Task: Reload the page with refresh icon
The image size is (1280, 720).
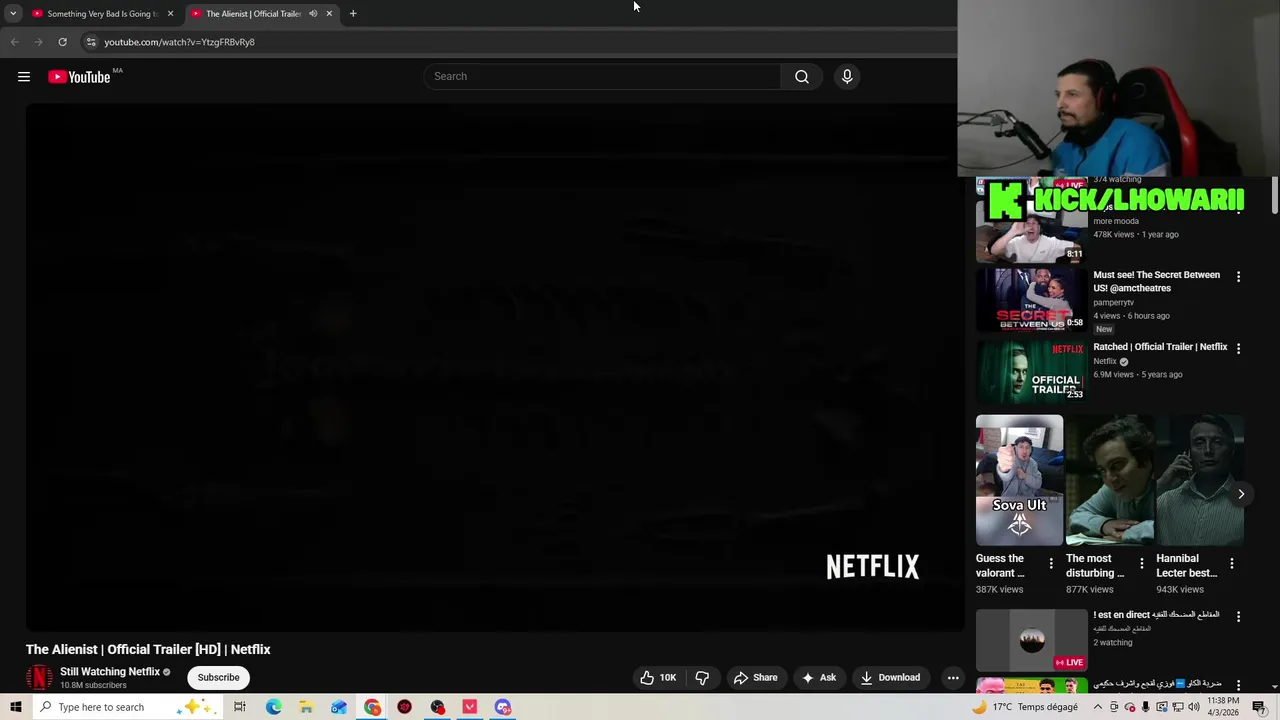Action: coord(62,42)
